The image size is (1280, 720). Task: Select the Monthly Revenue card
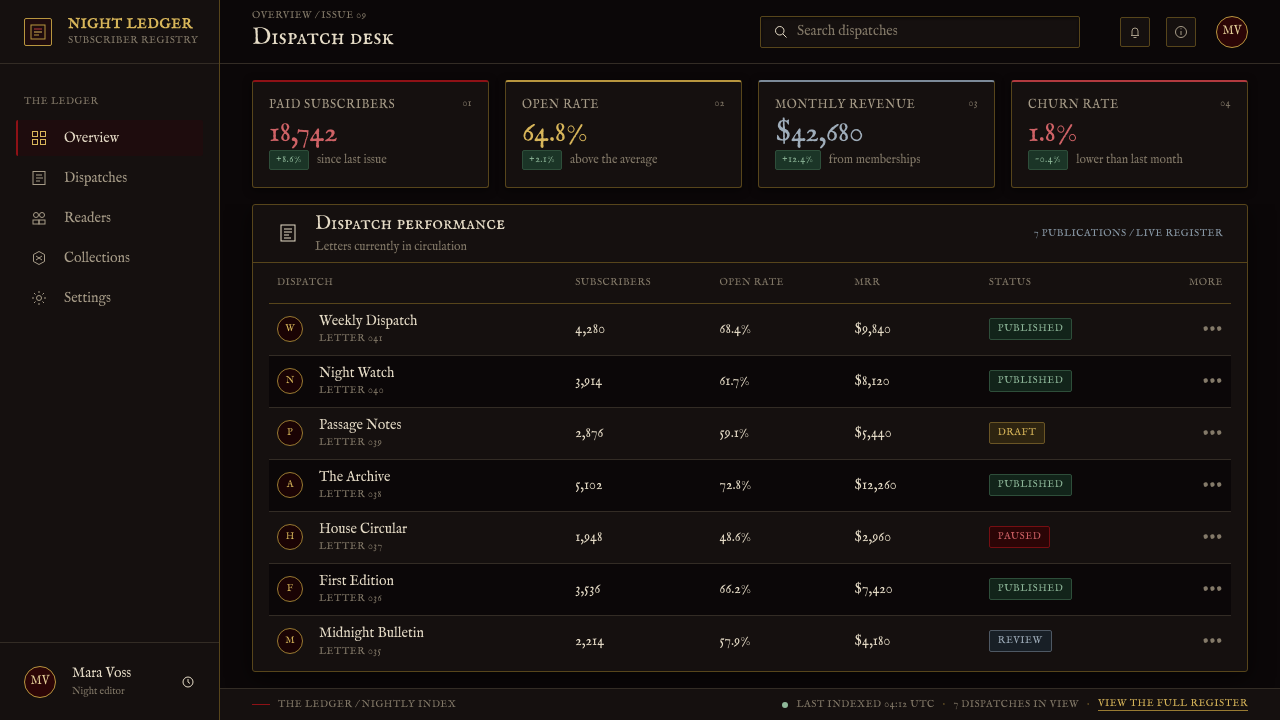click(876, 134)
